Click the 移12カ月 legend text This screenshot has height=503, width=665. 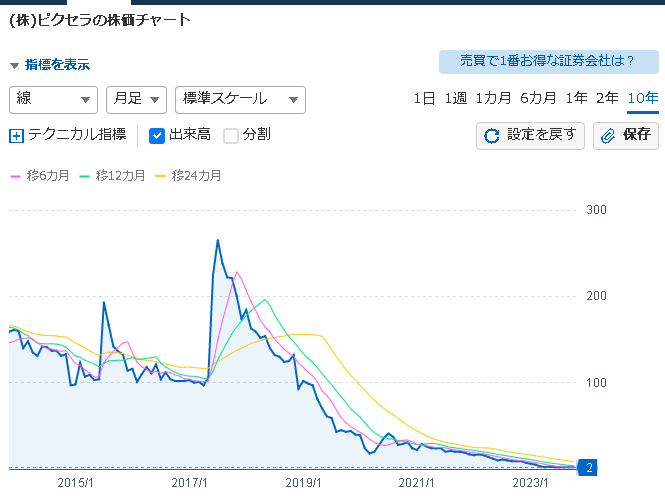[120, 176]
